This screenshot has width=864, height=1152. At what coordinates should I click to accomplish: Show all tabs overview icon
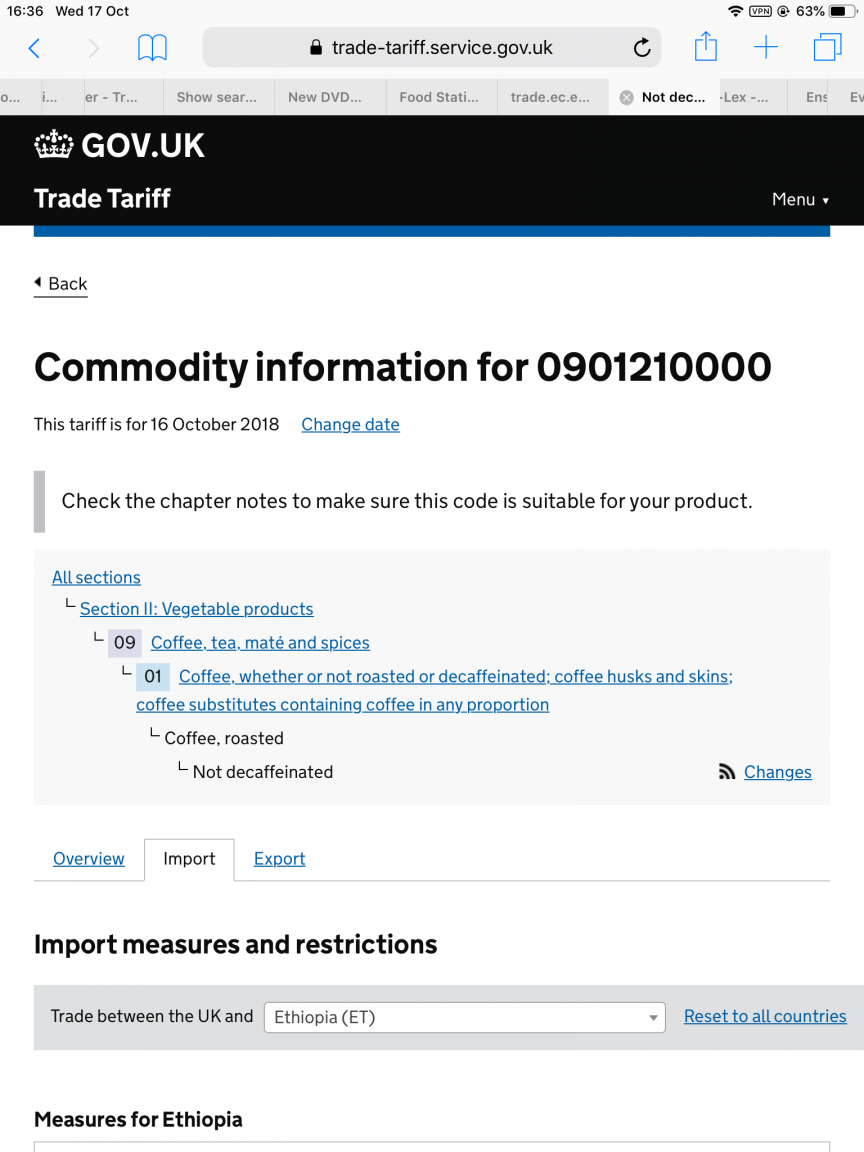pyautogui.click(x=827, y=48)
